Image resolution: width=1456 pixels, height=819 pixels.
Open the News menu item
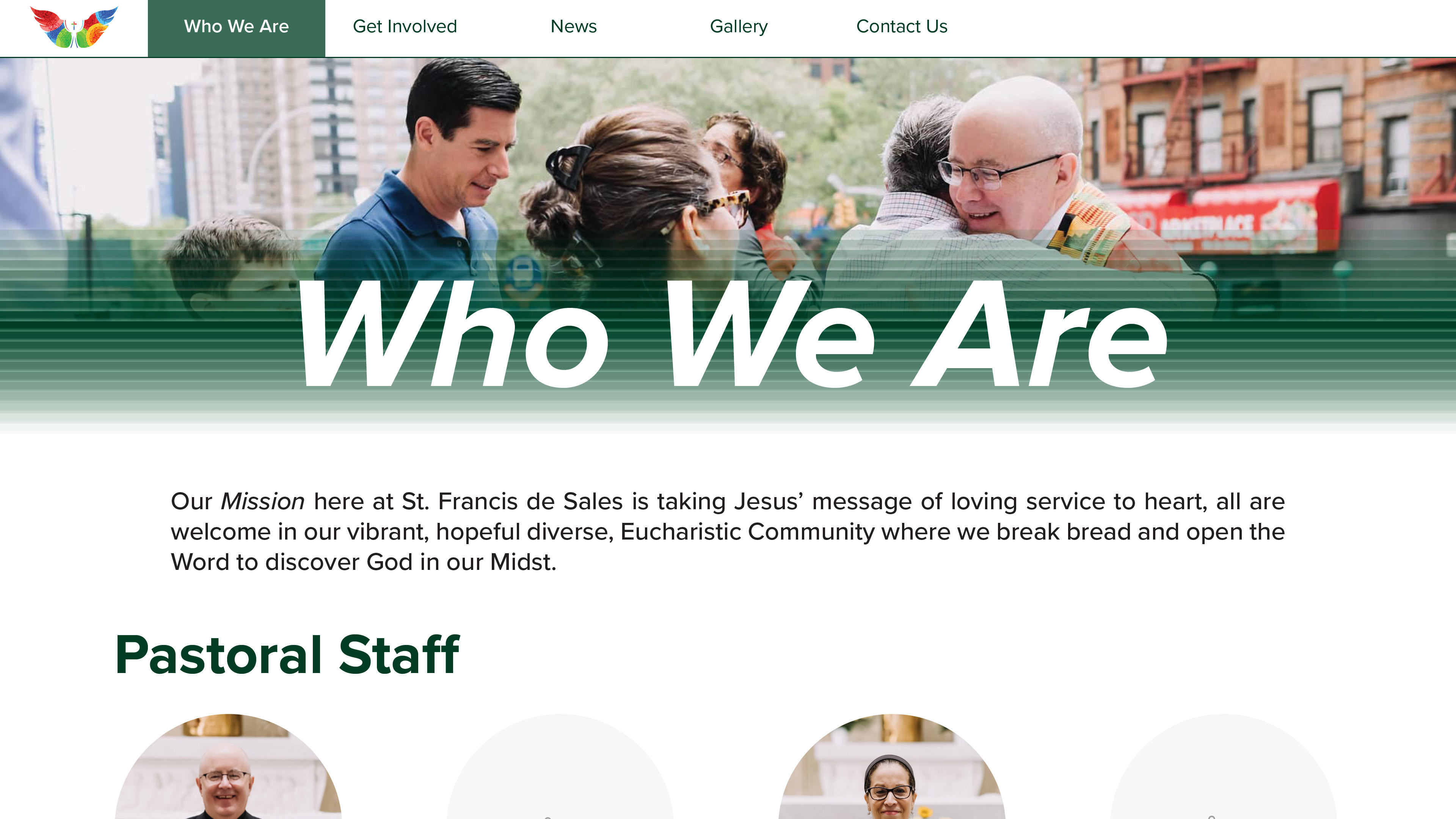[573, 27]
